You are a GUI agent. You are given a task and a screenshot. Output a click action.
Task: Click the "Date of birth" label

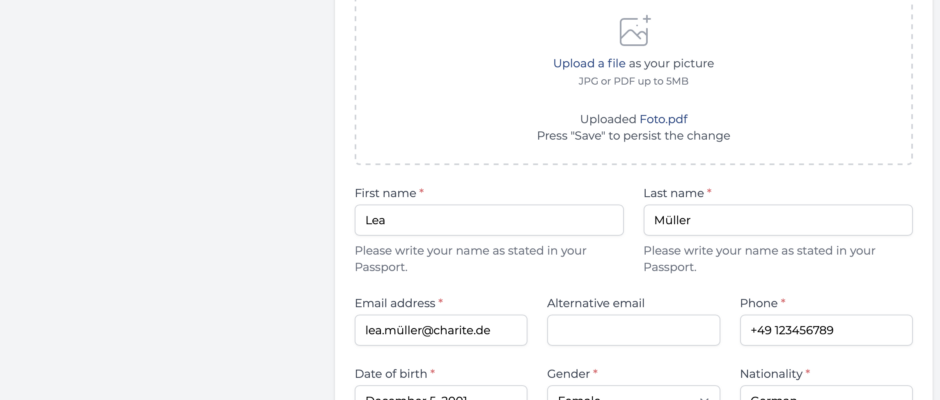[391, 374]
